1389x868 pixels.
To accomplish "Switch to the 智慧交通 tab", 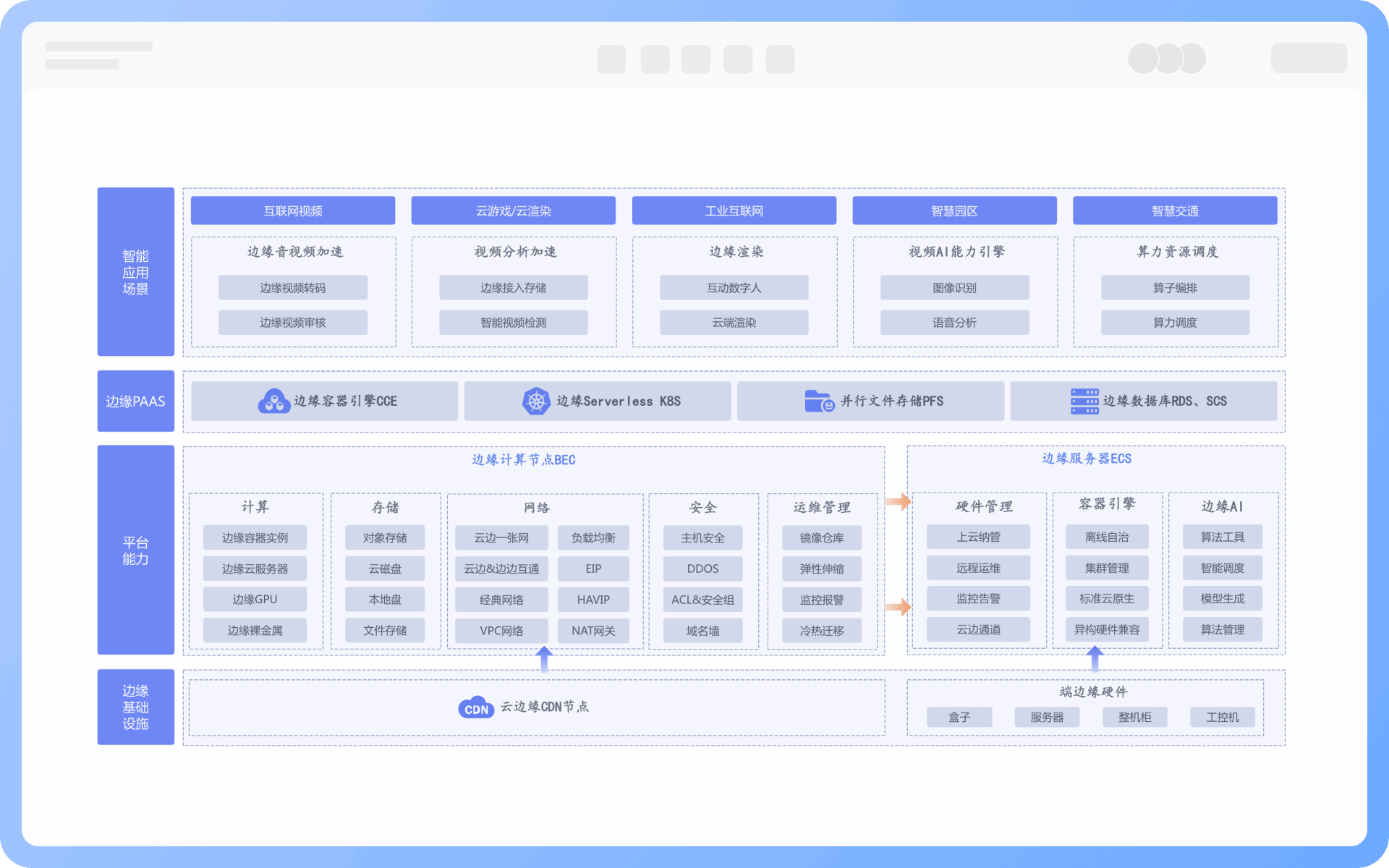I will click(x=1174, y=210).
